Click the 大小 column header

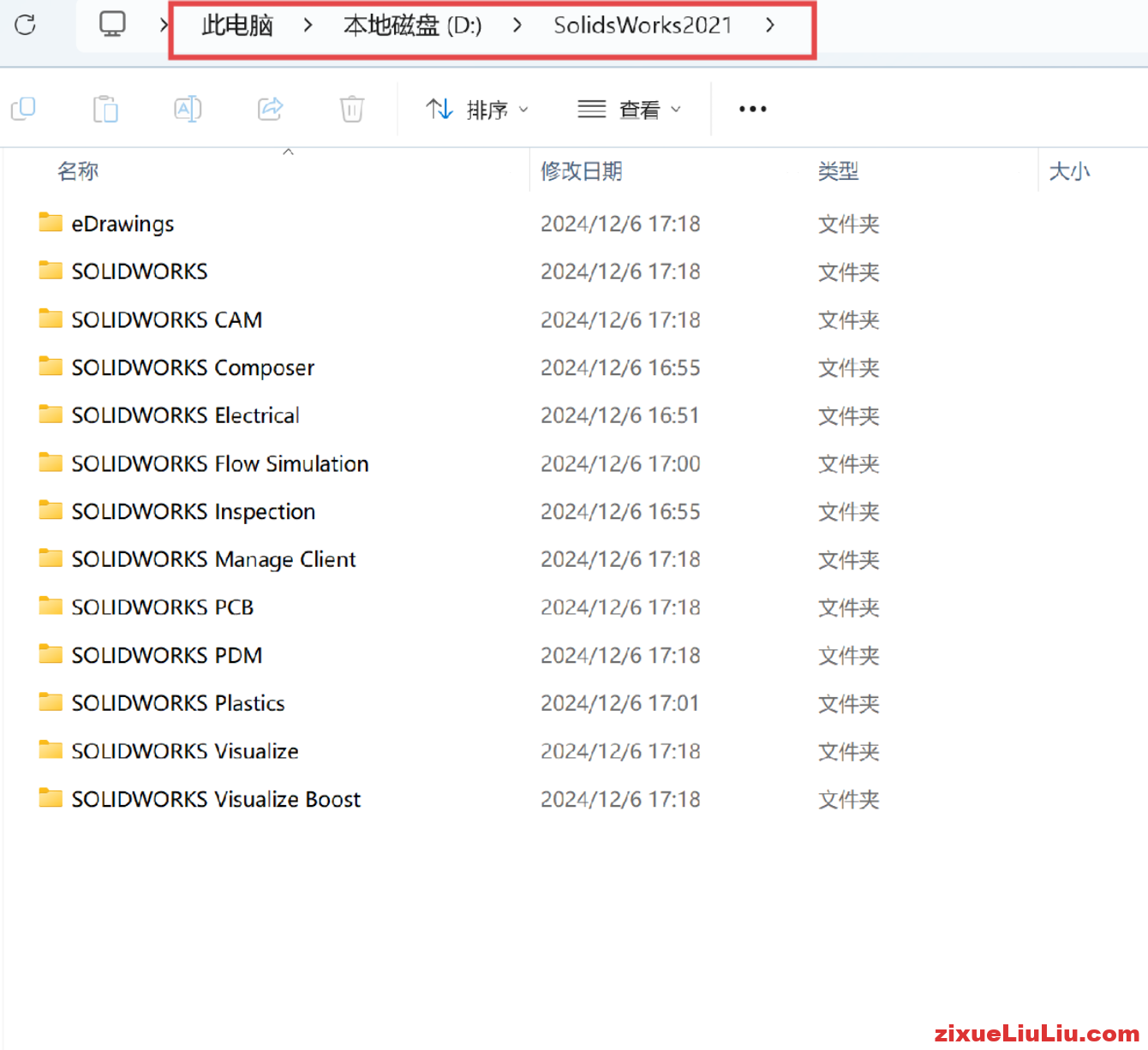(x=1069, y=170)
